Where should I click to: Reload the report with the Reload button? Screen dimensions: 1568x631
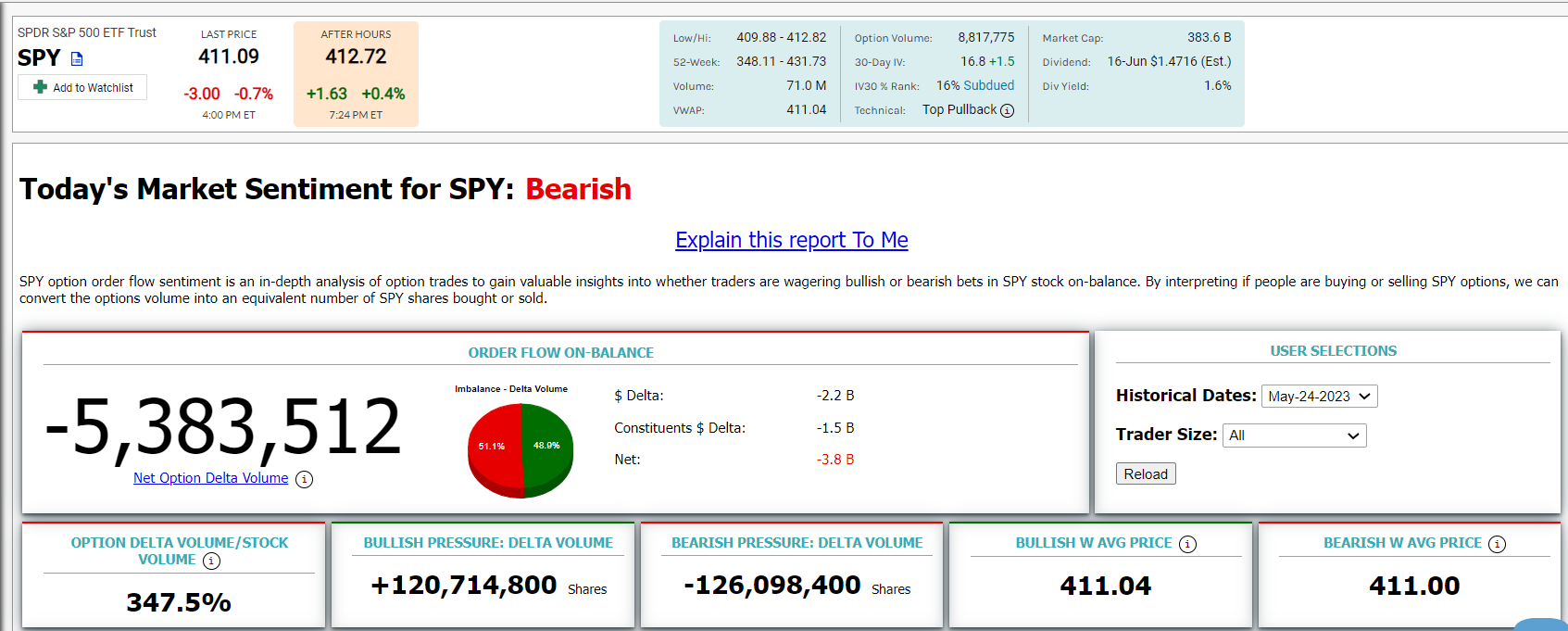(1146, 473)
